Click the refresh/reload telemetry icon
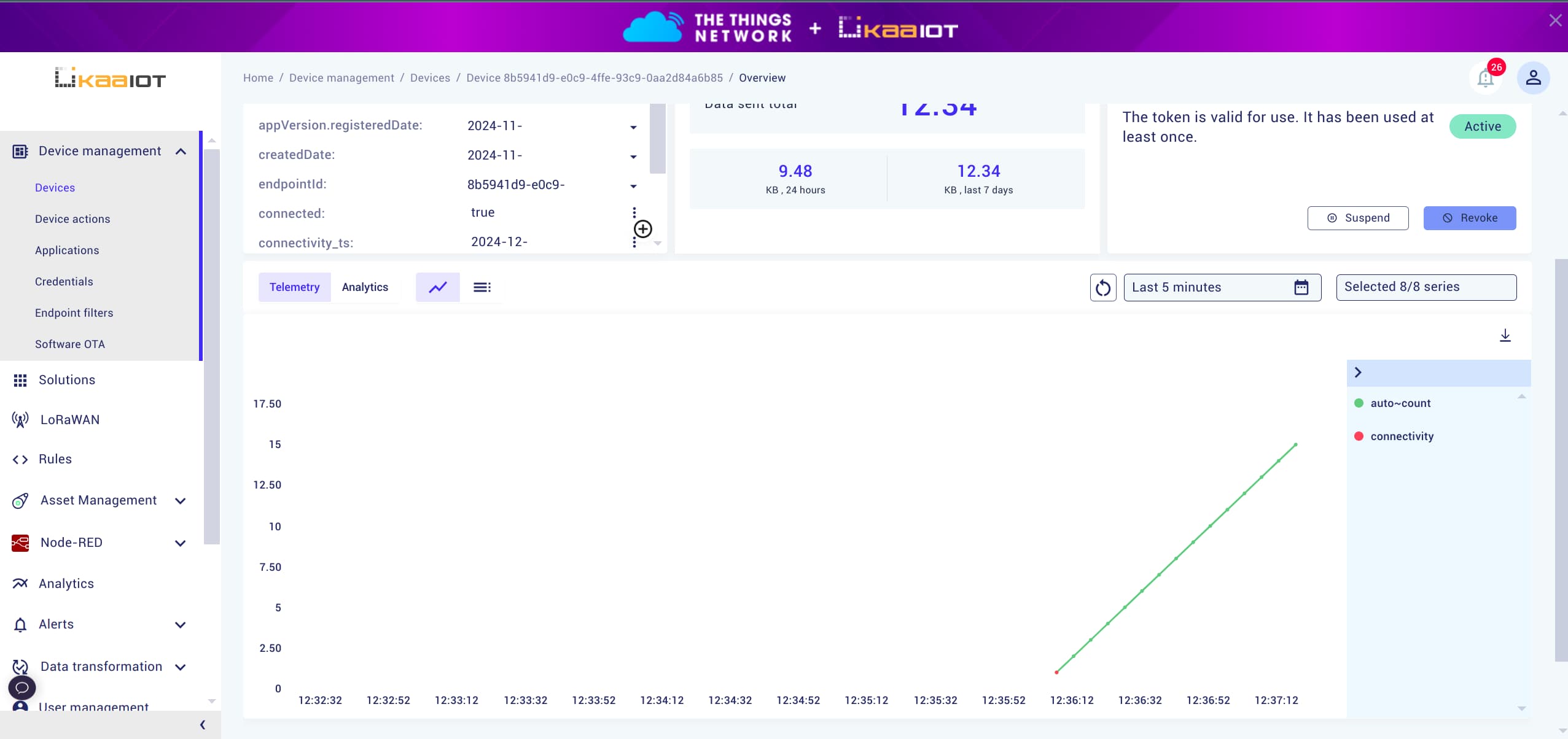This screenshot has width=1568, height=739. point(1102,287)
